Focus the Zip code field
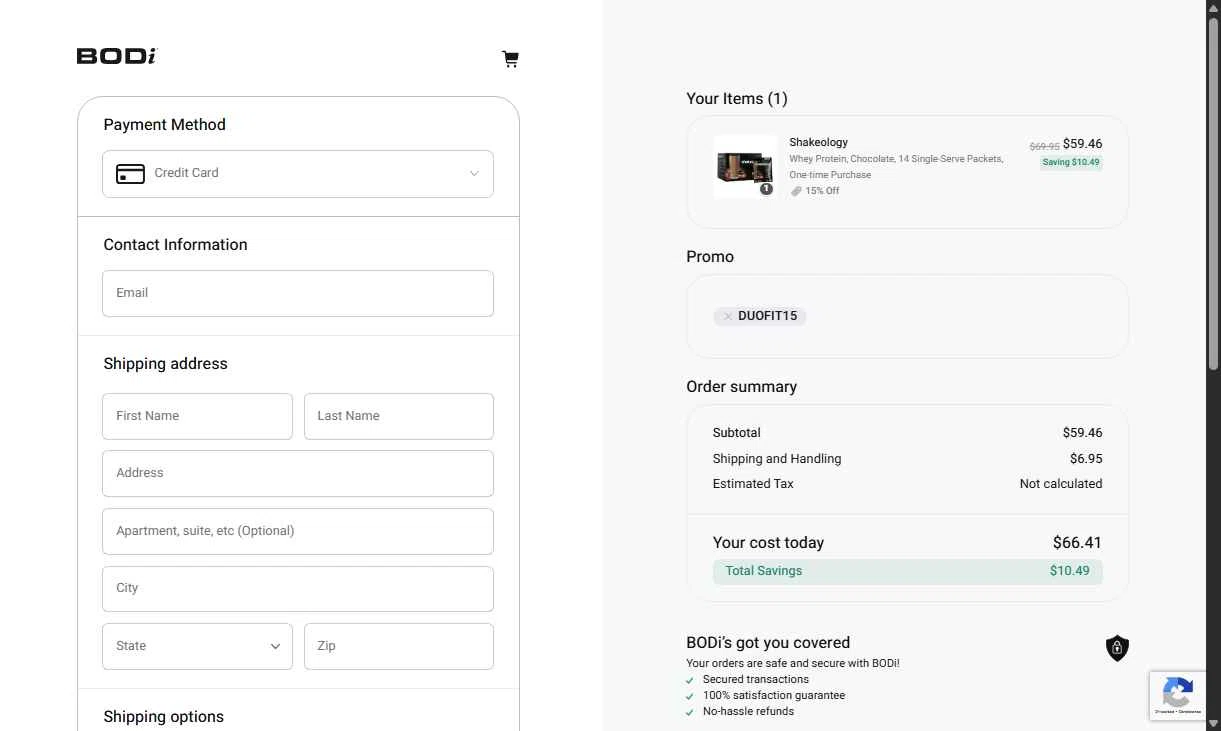Image resolution: width=1221 pixels, height=731 pixels. 398,646
